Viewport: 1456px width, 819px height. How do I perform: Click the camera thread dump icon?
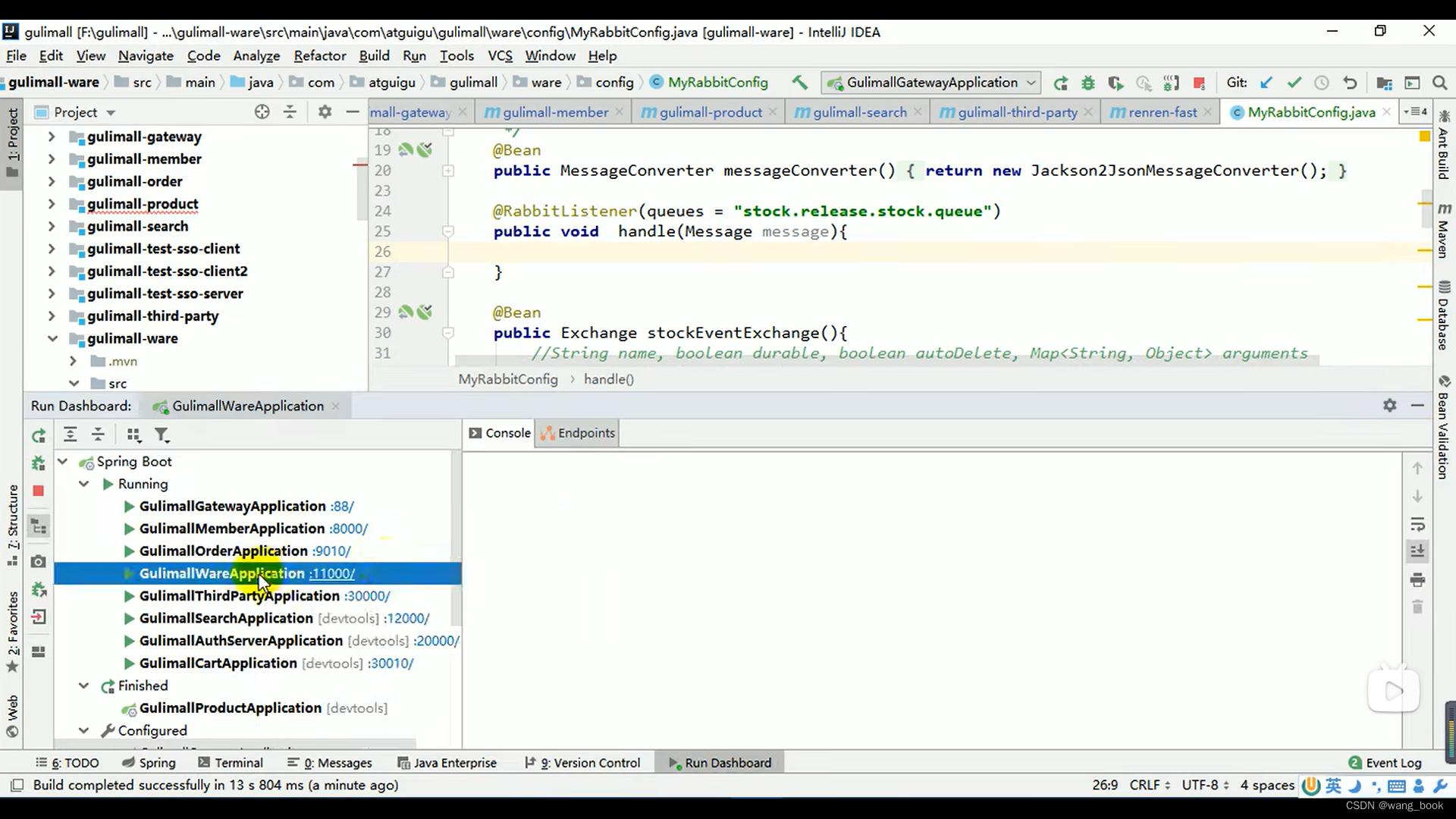click(39, 561)
